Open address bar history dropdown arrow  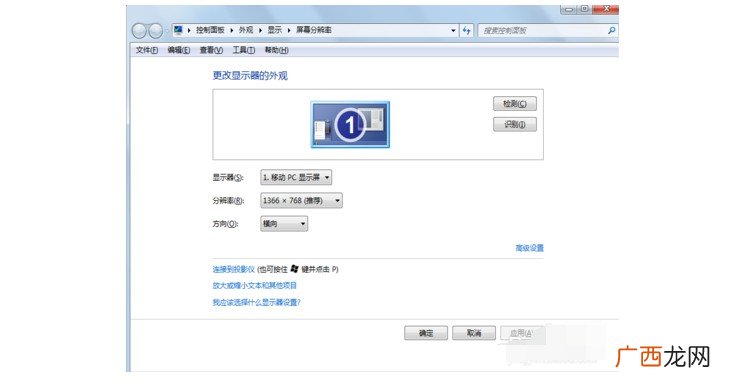pyautogui.click(x=453, y=30)
